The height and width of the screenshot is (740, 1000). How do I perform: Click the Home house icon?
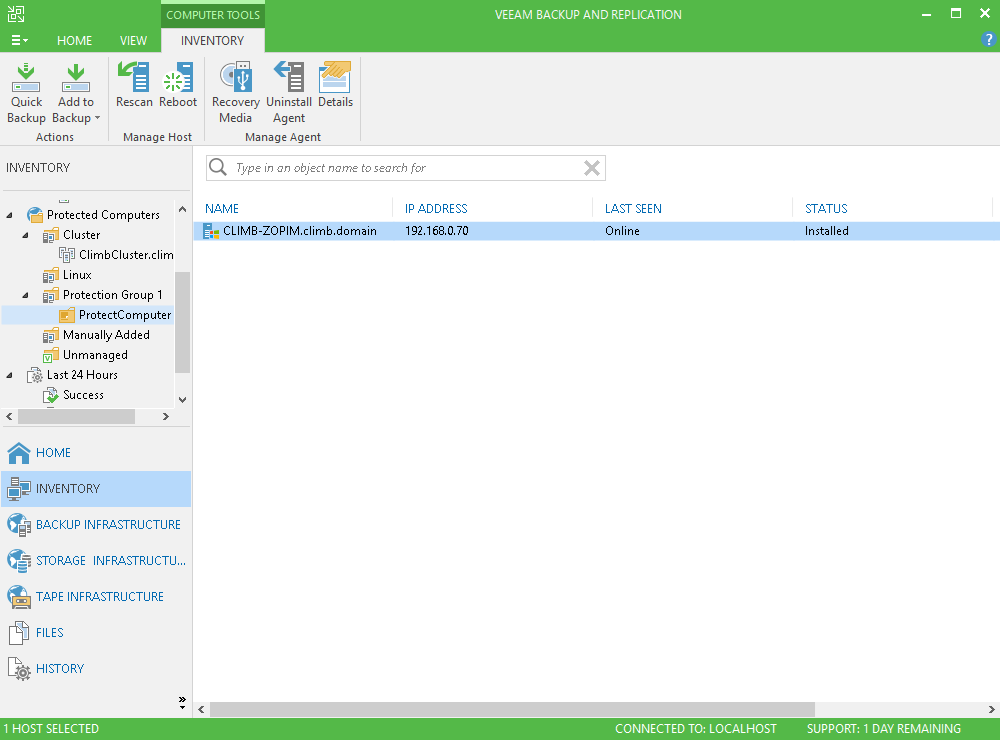(19, 453)
